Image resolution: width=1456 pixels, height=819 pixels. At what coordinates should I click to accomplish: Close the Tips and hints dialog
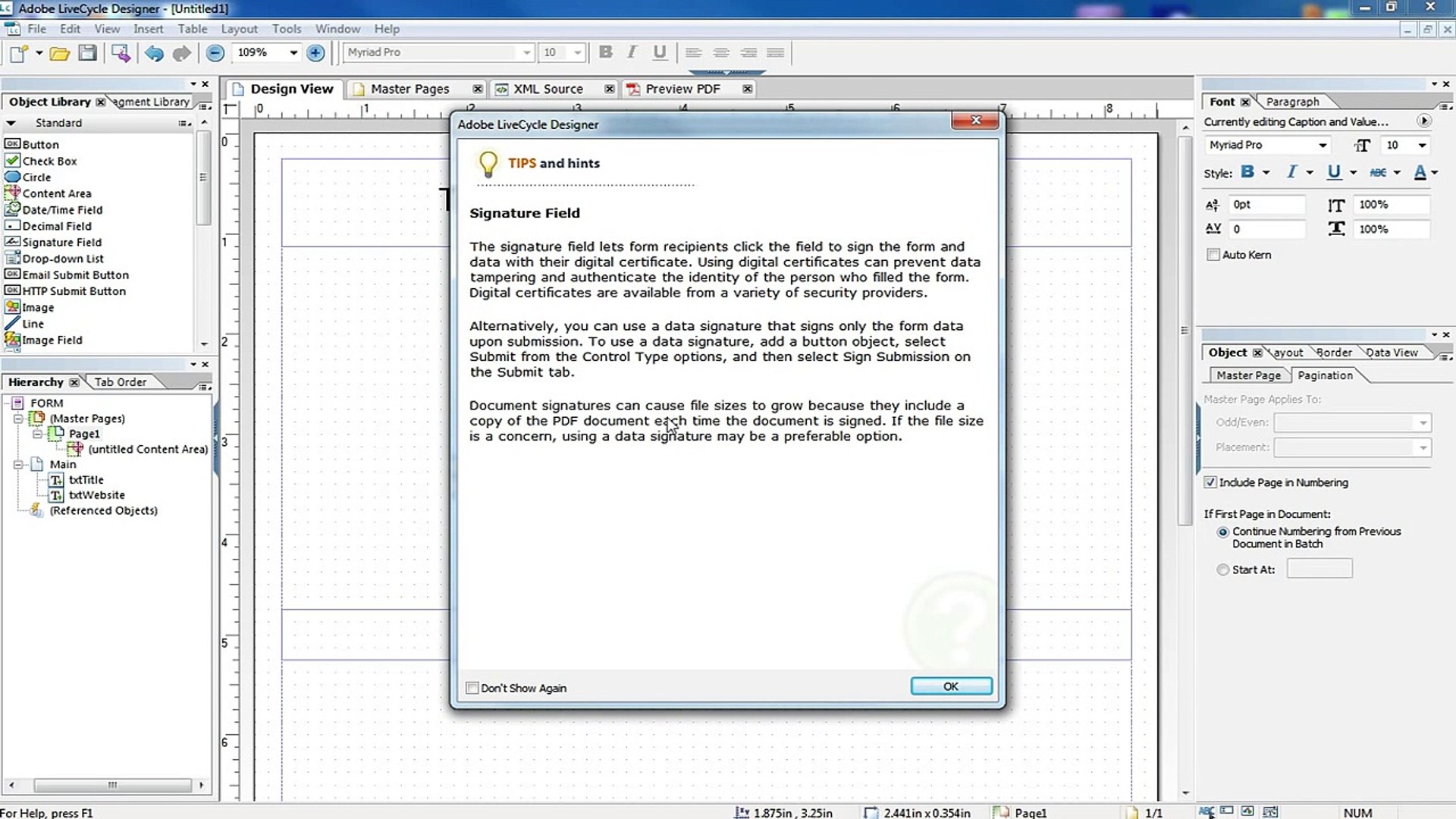(x=975, y=121)
